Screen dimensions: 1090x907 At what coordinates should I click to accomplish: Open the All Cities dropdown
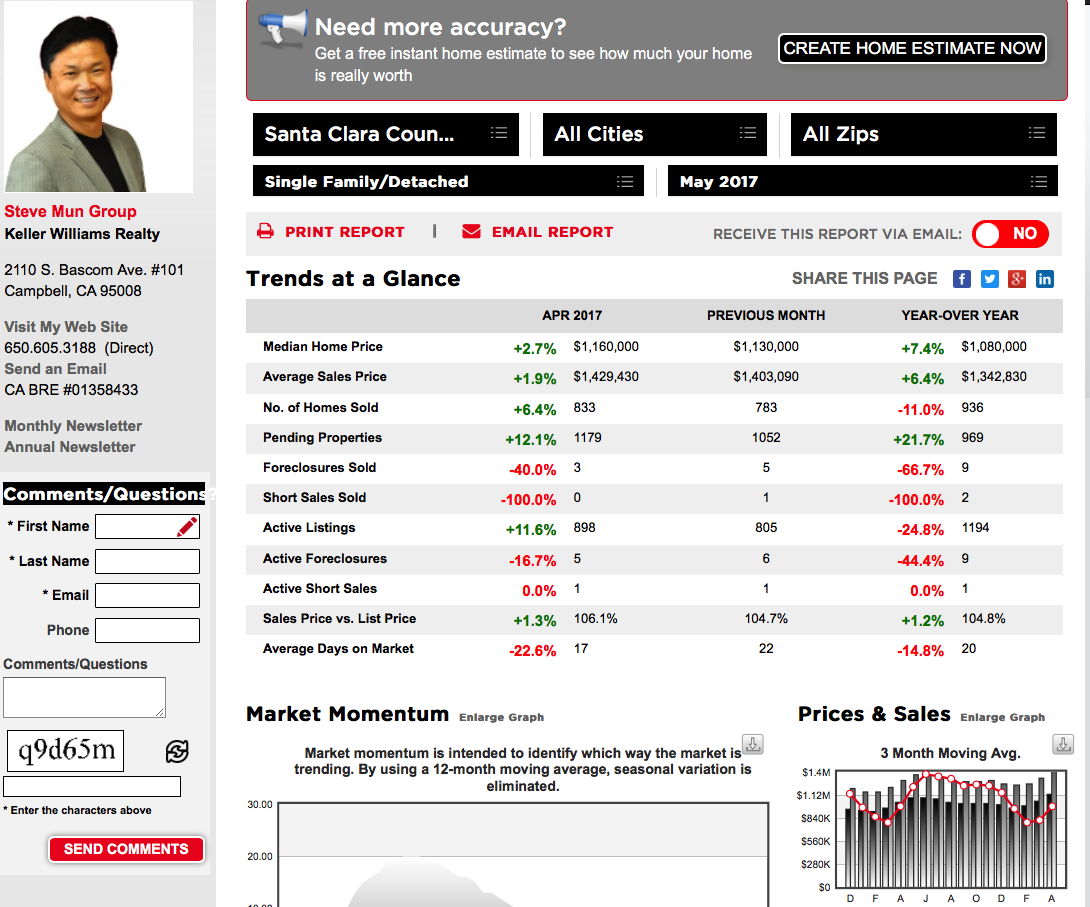(x=654, y=134)
